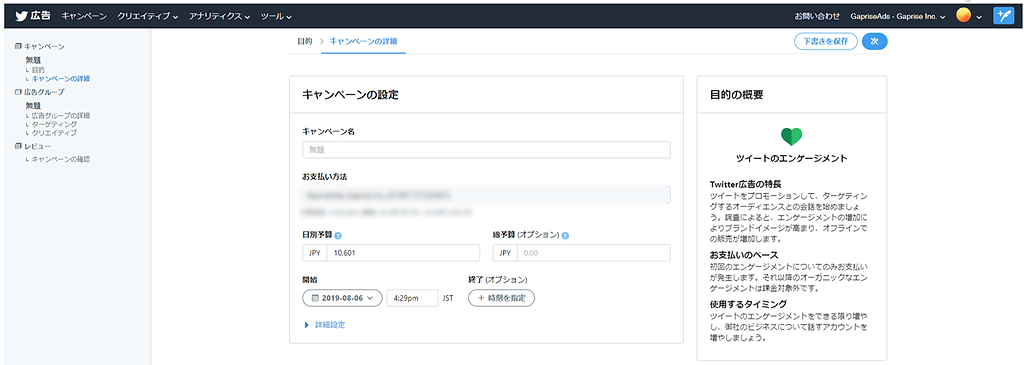Screen dimensions: 1024x365
Task: Open the 2019-08-06 start date dropdown
Action: (342, 298)
